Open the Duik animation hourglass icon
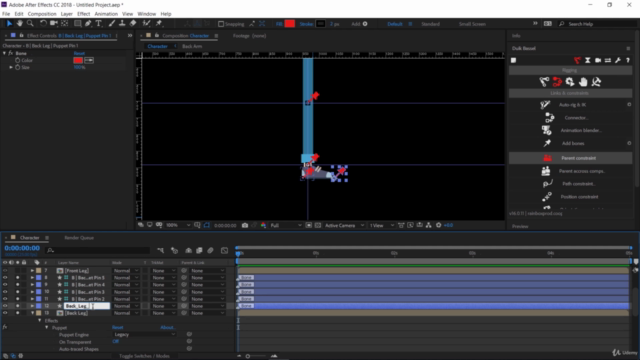The width and height of the screenshot is (640, 360). pyautogui.click(x=588, y=60)
